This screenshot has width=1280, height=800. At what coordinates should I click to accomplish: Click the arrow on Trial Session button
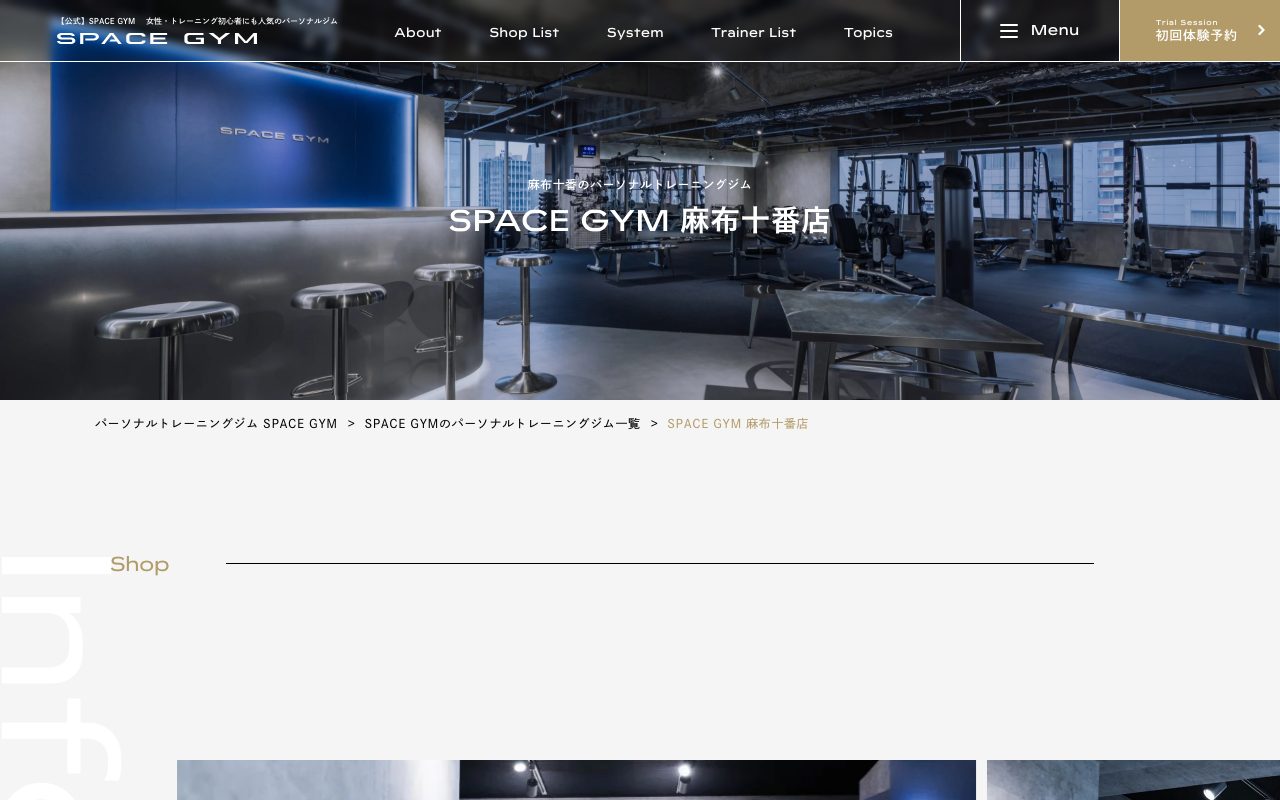(x=1261, y=31)
